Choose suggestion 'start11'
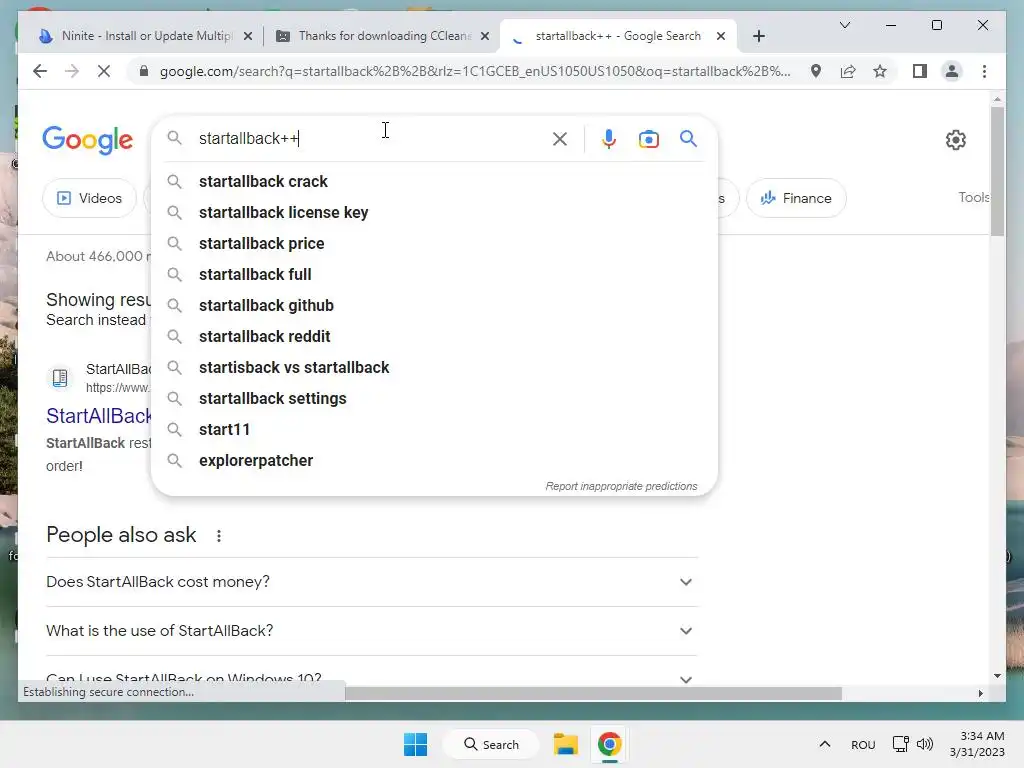The image size is (1024, 768). coord(434,430)
